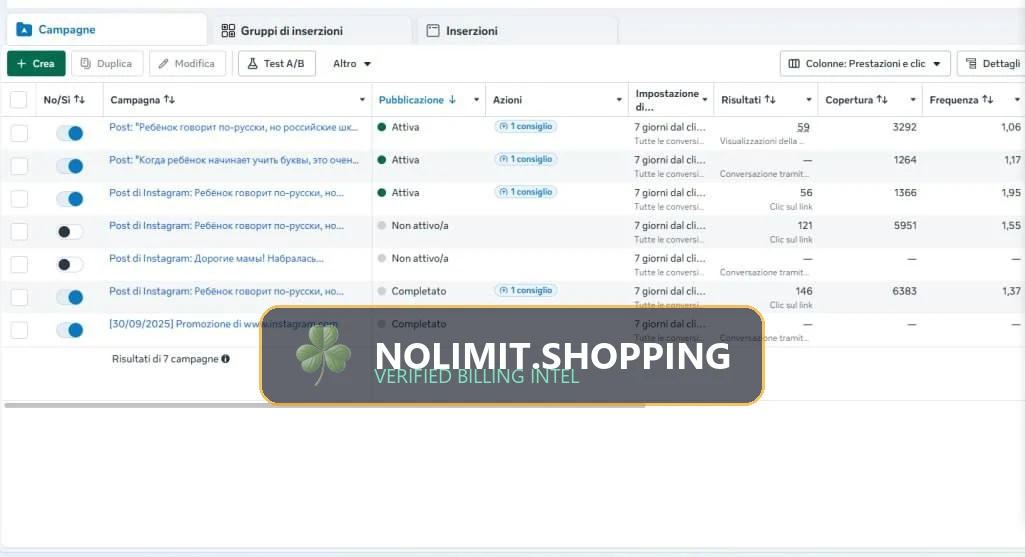This screenshot has width=1025, height=557.
Task: Tick the select-all checkbox in header
Action: pyautogui.click(x=18, y=100)
